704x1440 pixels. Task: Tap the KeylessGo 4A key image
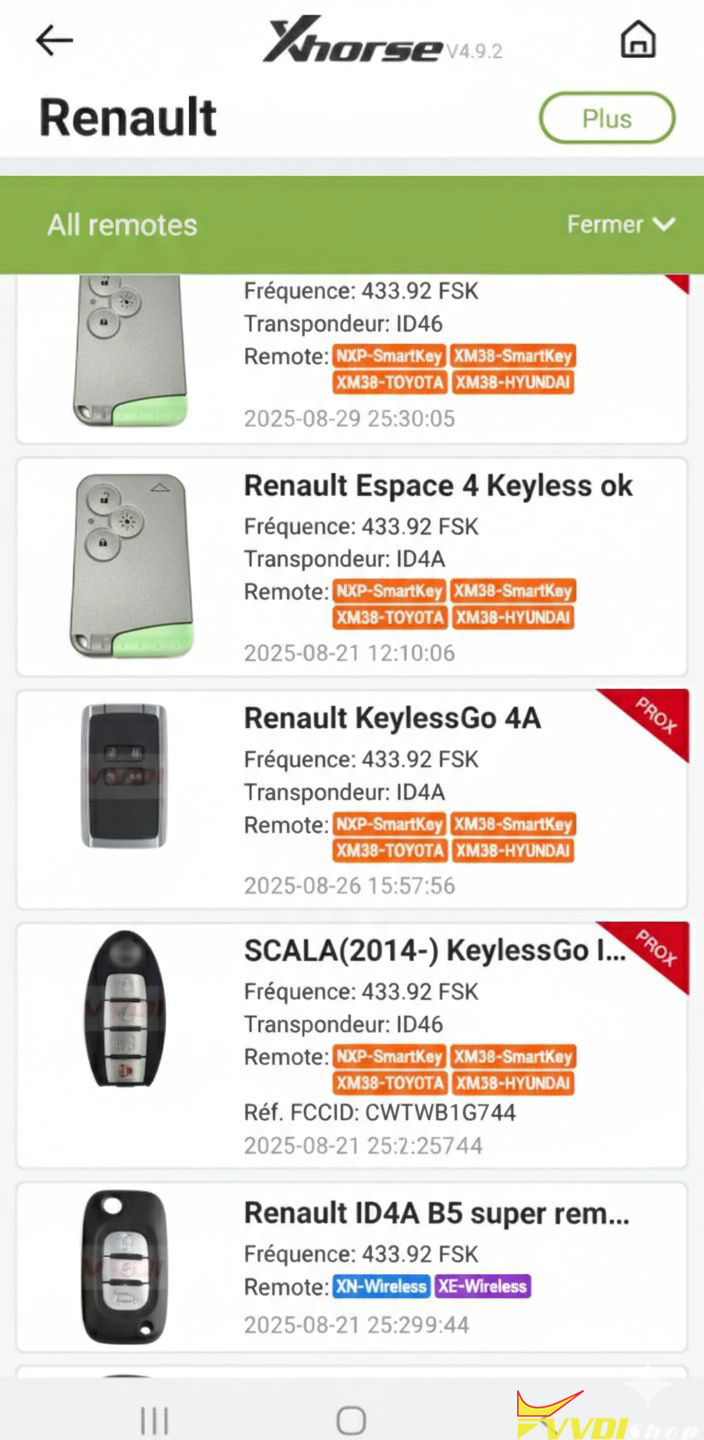coord(124,776)
